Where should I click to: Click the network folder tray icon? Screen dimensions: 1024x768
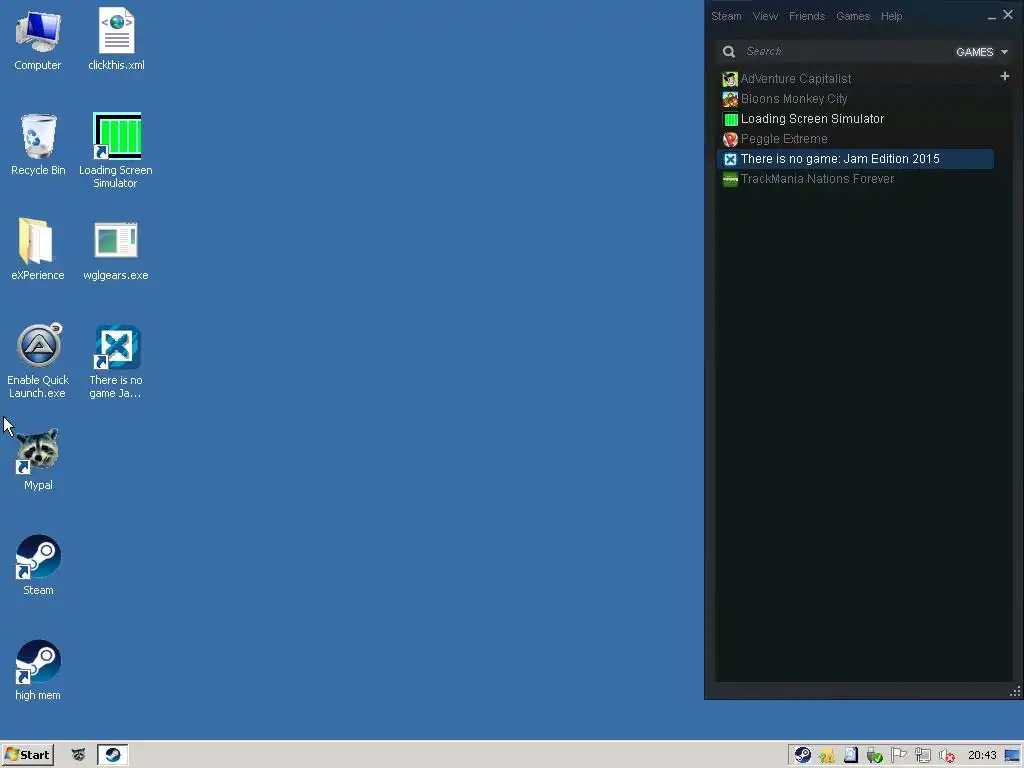[x=827, y=756]
